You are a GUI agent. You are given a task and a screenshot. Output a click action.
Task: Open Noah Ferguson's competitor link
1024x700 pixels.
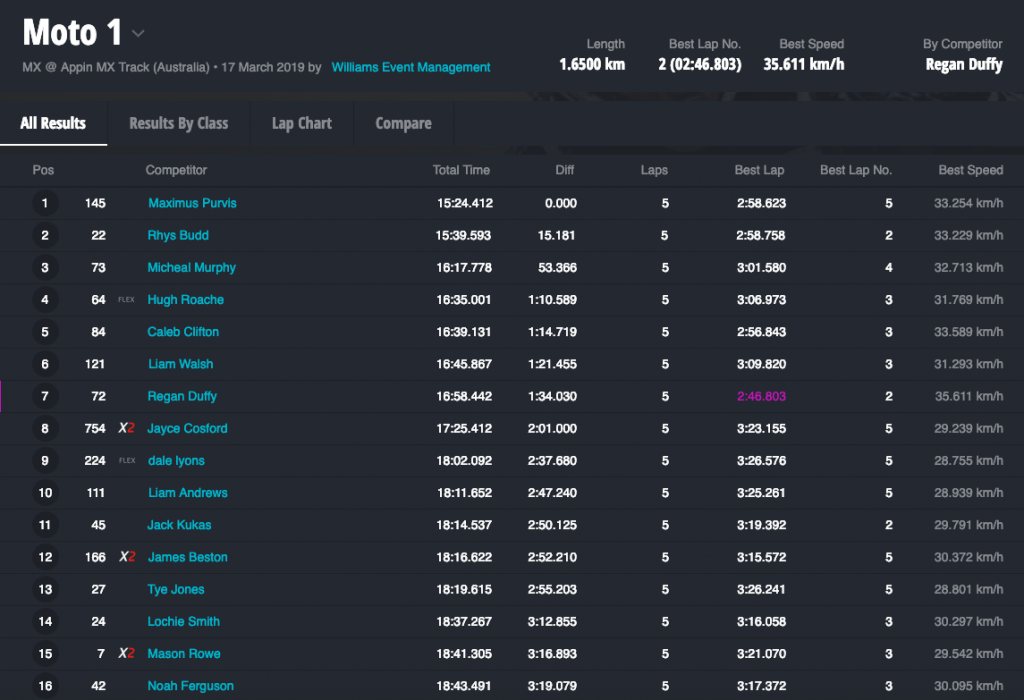coord(190,686)
